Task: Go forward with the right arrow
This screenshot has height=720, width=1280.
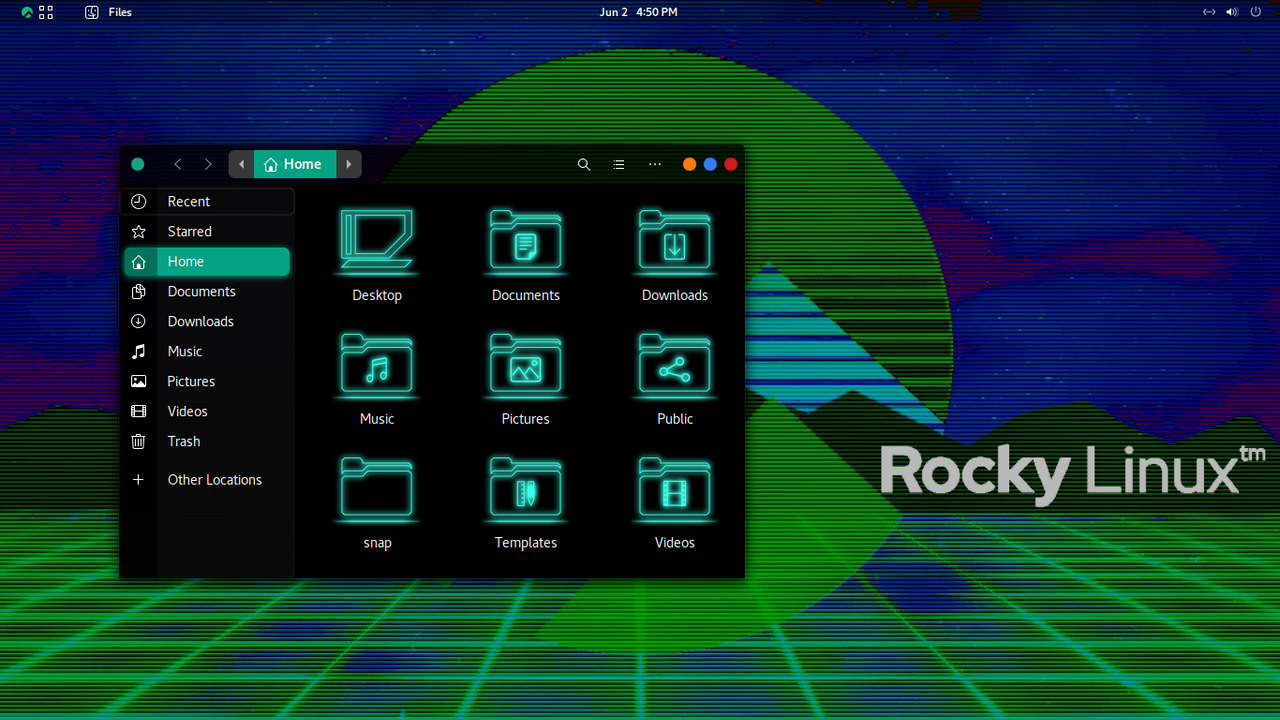Action: (208, 164)
